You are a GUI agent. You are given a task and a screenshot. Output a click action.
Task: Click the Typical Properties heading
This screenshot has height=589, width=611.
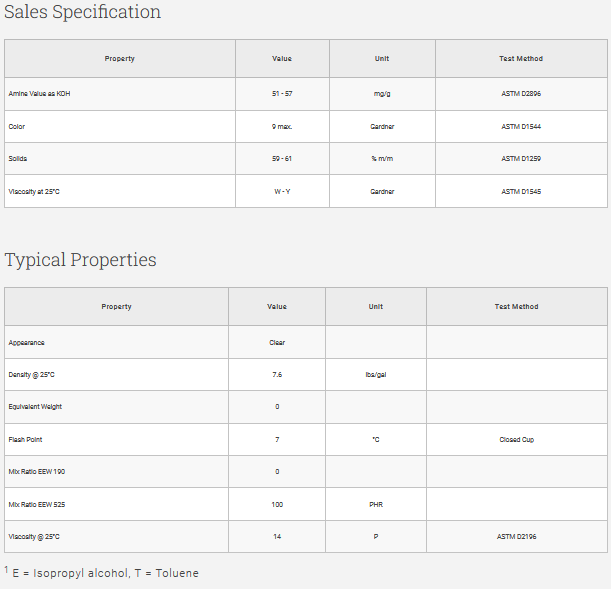coord(80,260)
